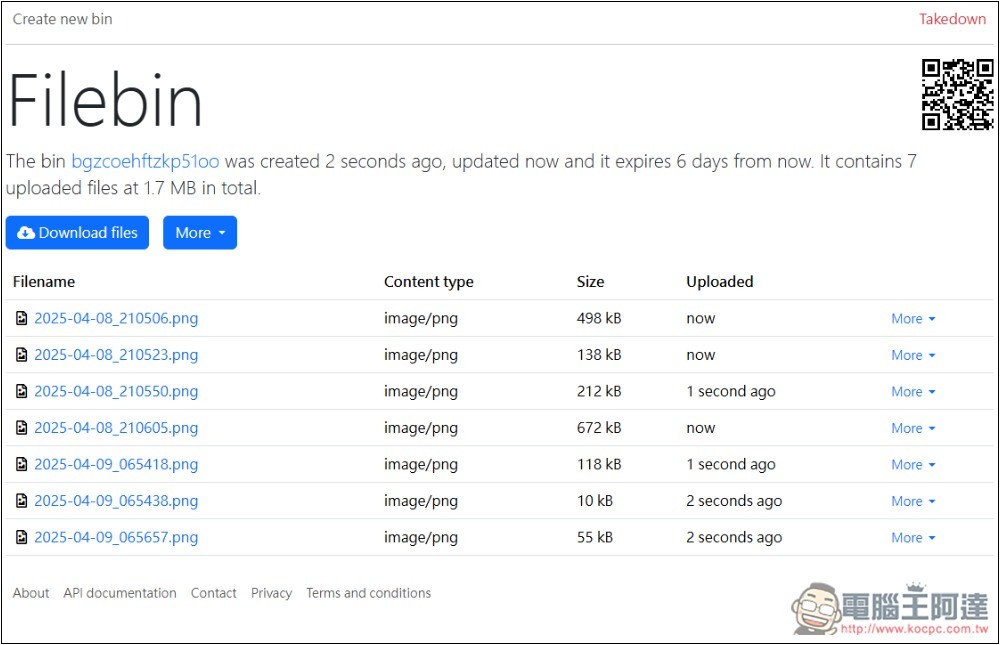This screenshot has height=645, width=1000.
Task: Click file icon beside 2025-04-09_065418.png
Action: [x=21, y=465]
